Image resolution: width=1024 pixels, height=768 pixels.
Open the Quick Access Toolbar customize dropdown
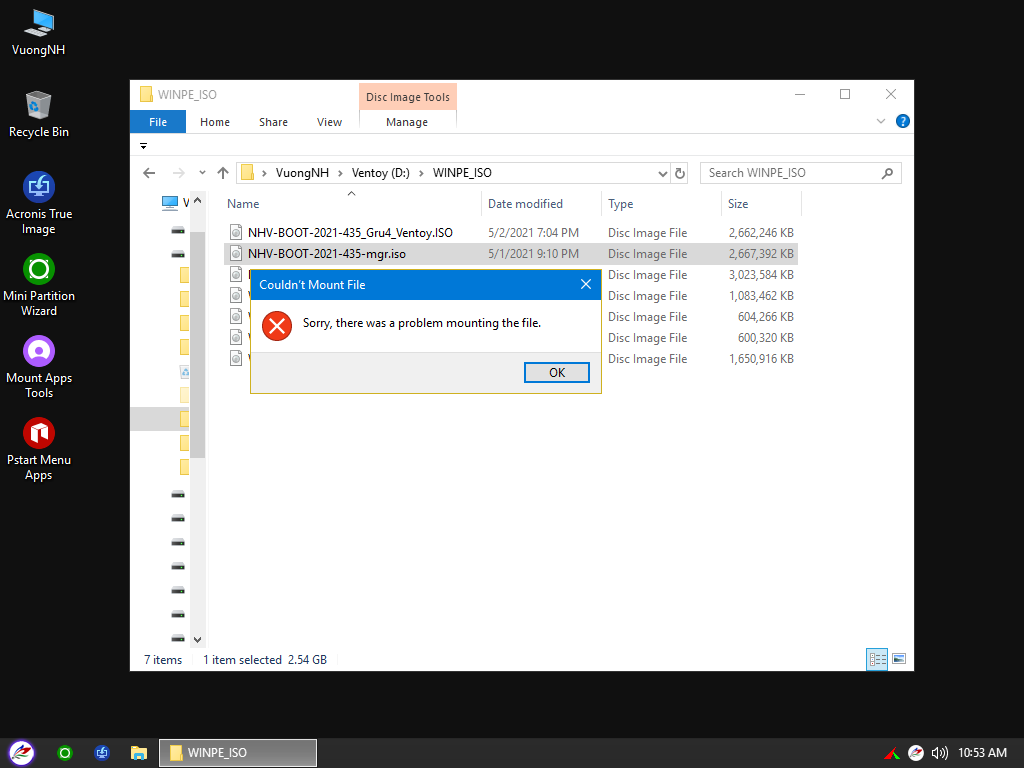click(144, 146)
